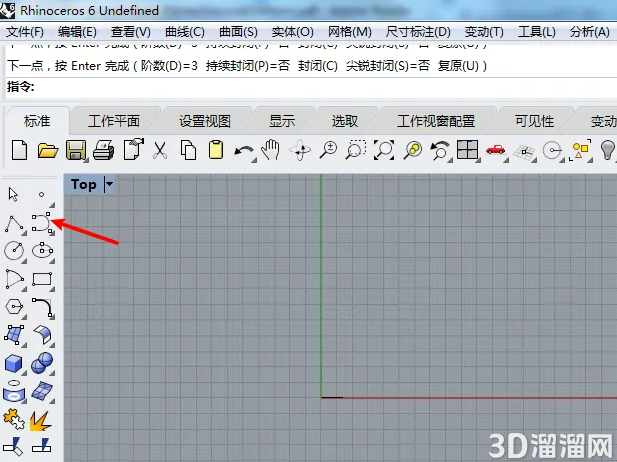
Task: Click the New file icon
Action: [19, 150]
